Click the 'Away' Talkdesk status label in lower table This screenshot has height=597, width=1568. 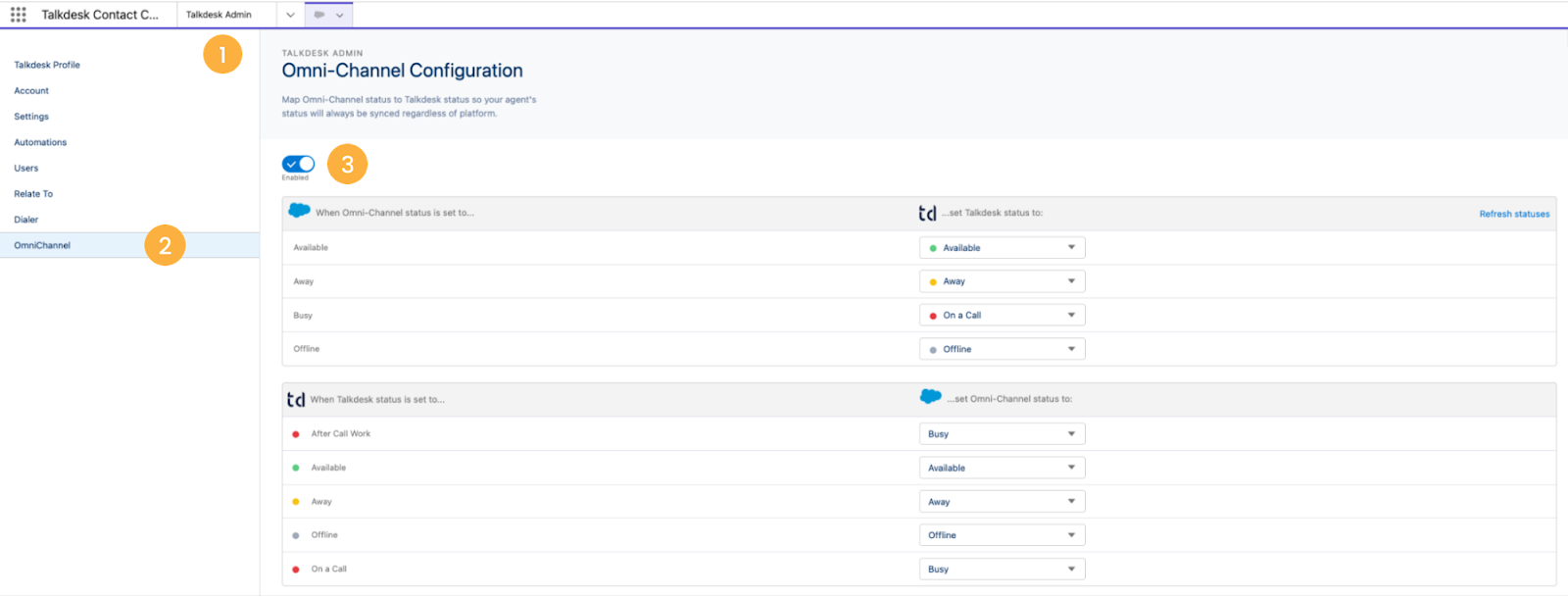point(321,502)
